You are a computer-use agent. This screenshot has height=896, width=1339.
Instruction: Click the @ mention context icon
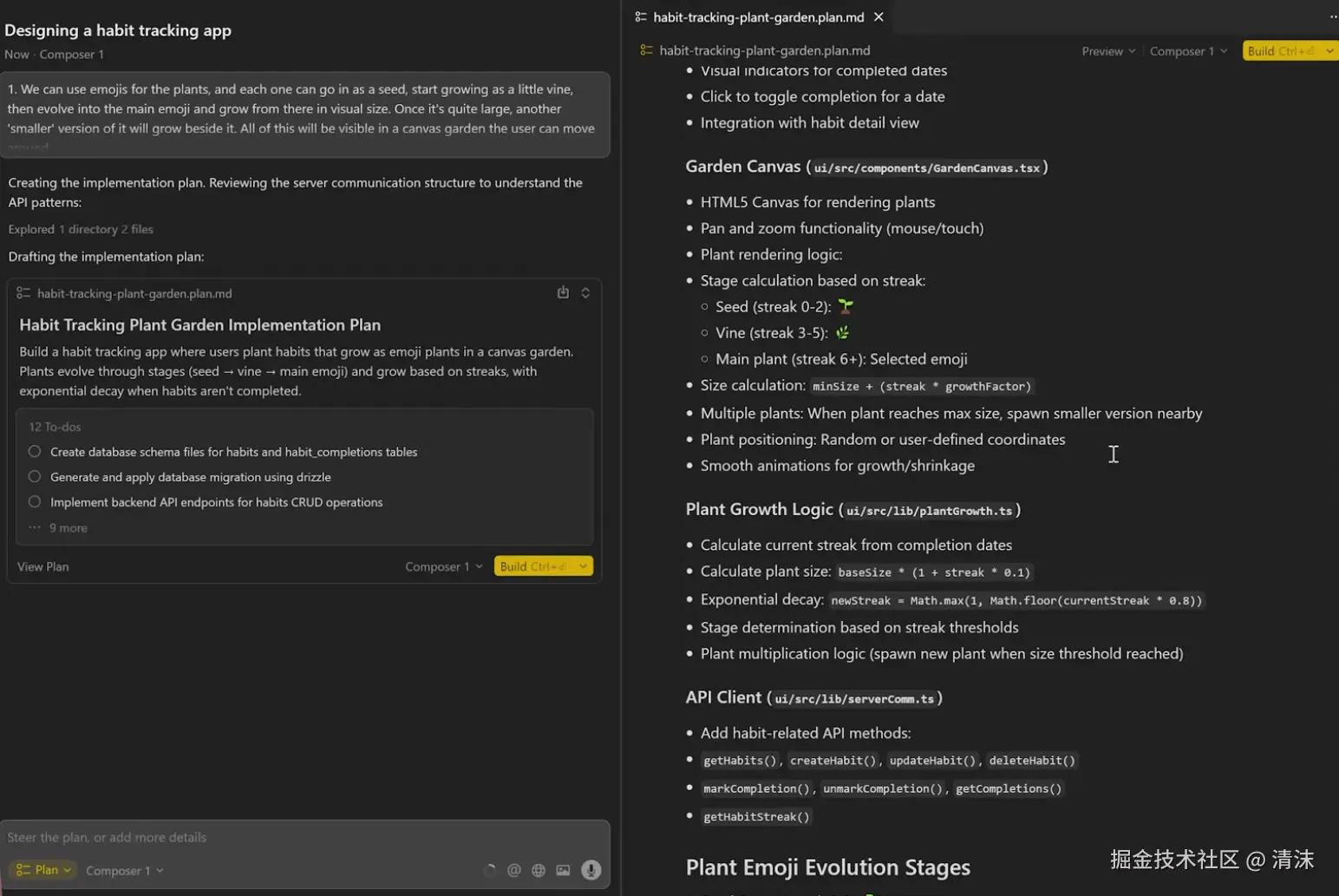pos(514,870)
